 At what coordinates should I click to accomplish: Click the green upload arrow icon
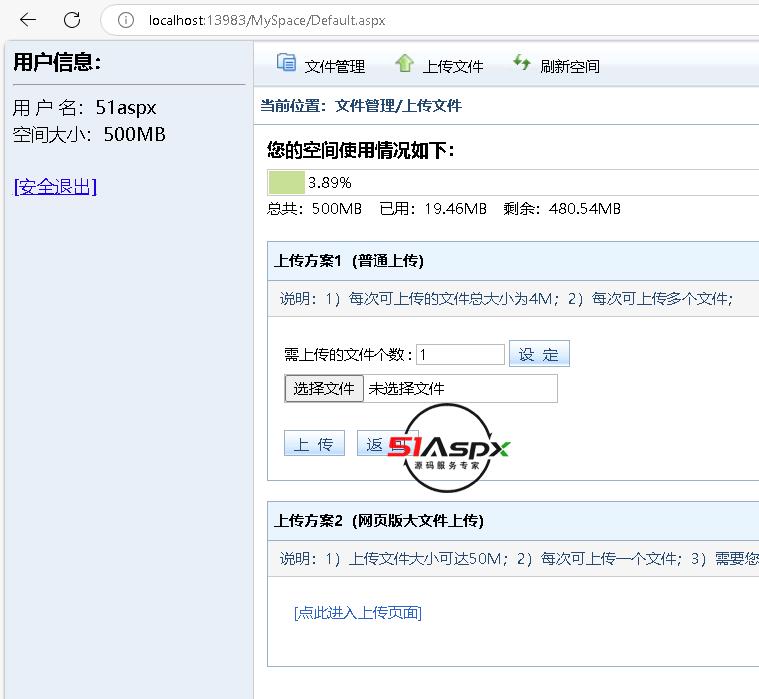pos(404,63)
